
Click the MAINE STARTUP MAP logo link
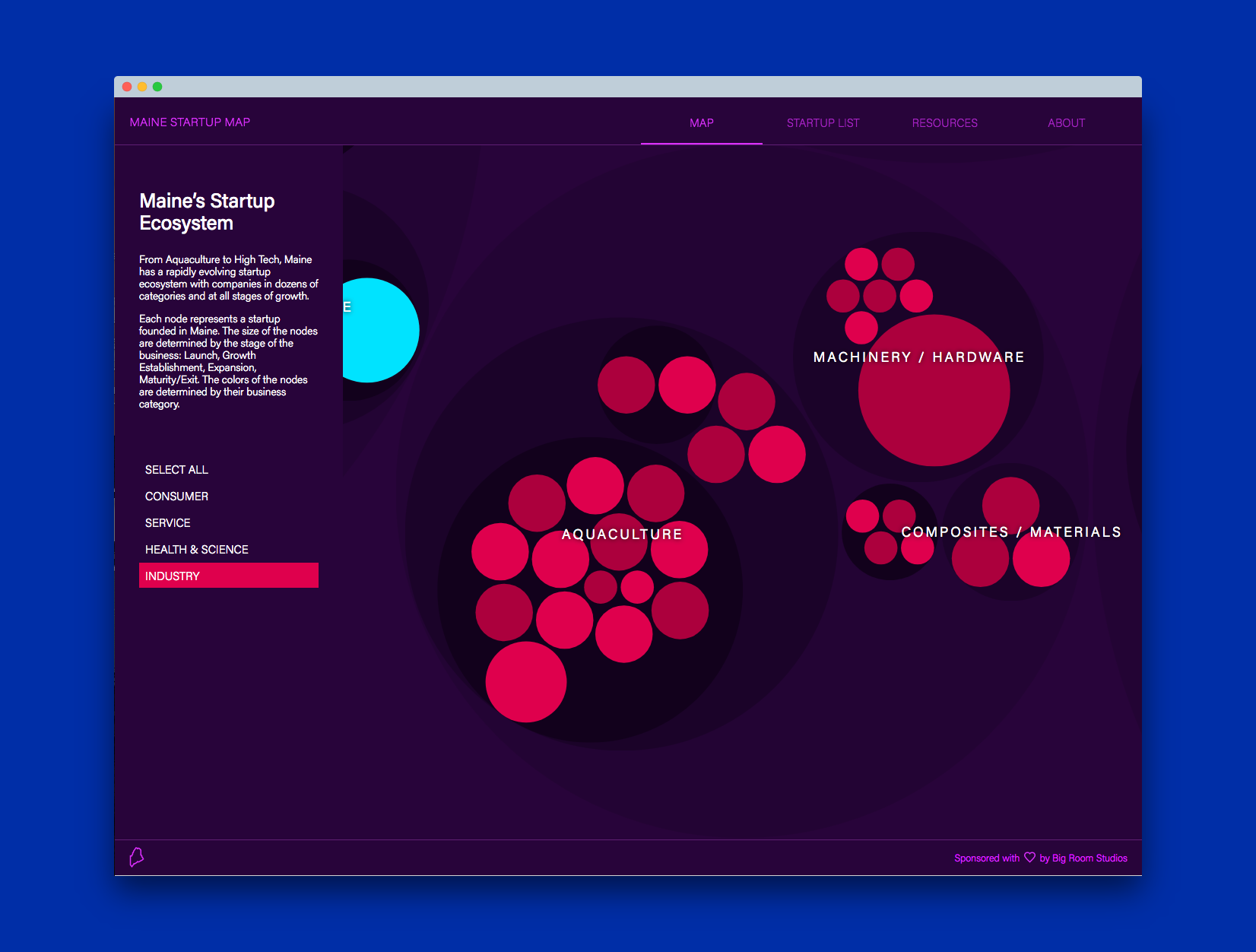[190, 122]
